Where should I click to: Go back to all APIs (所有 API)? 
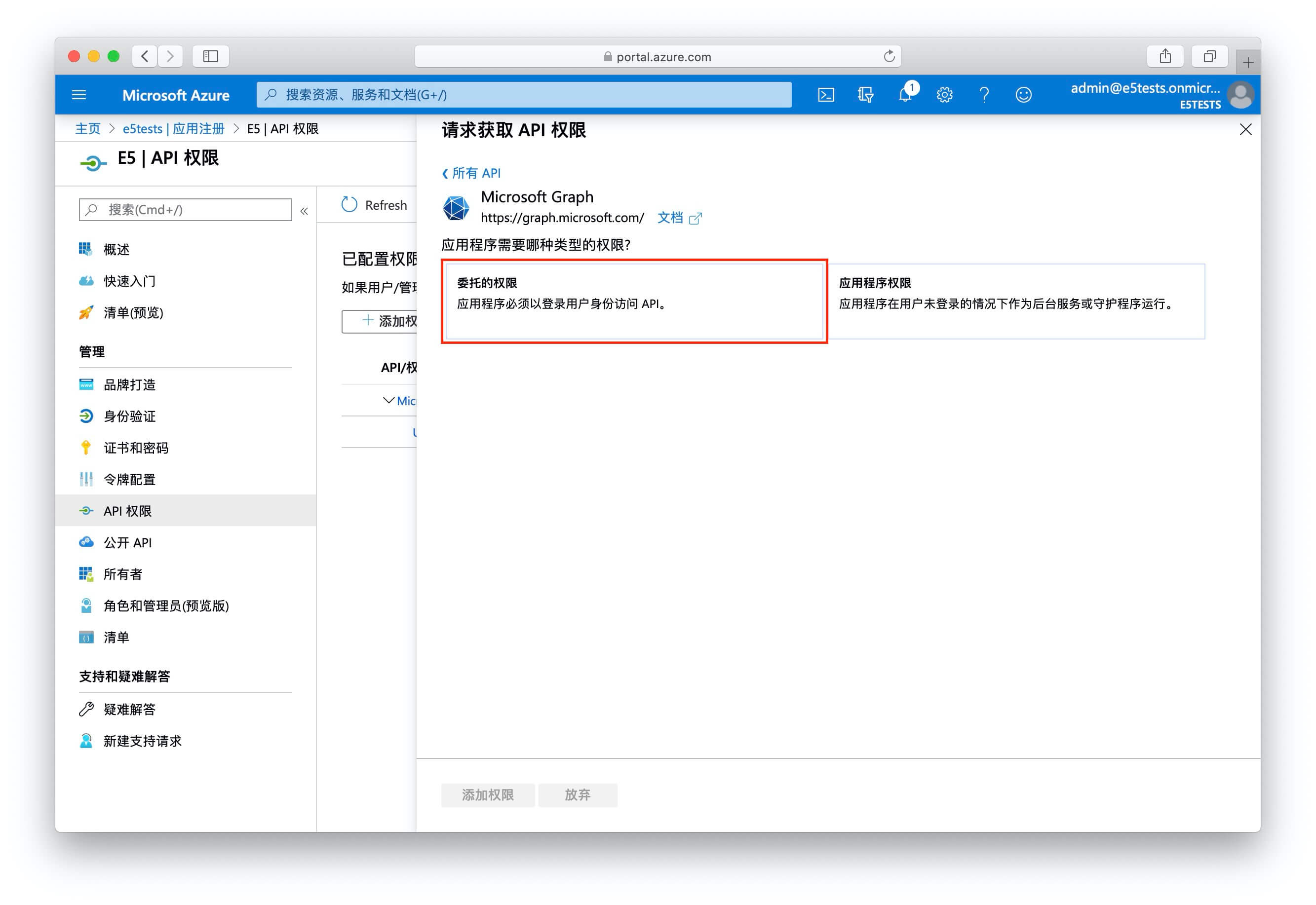tap(471, 173)
